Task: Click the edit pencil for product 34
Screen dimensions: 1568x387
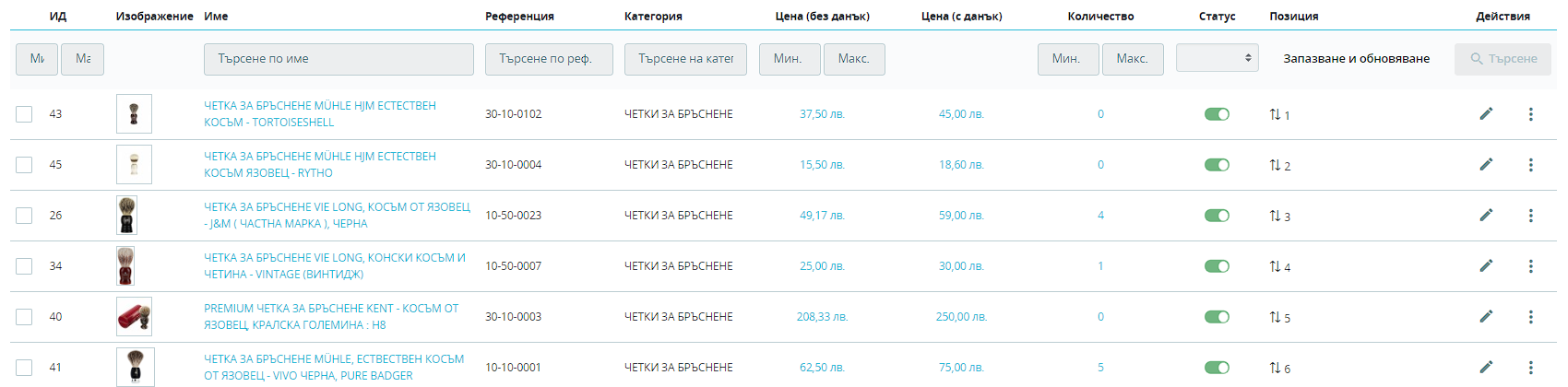Action: [x=1486, y=265]
